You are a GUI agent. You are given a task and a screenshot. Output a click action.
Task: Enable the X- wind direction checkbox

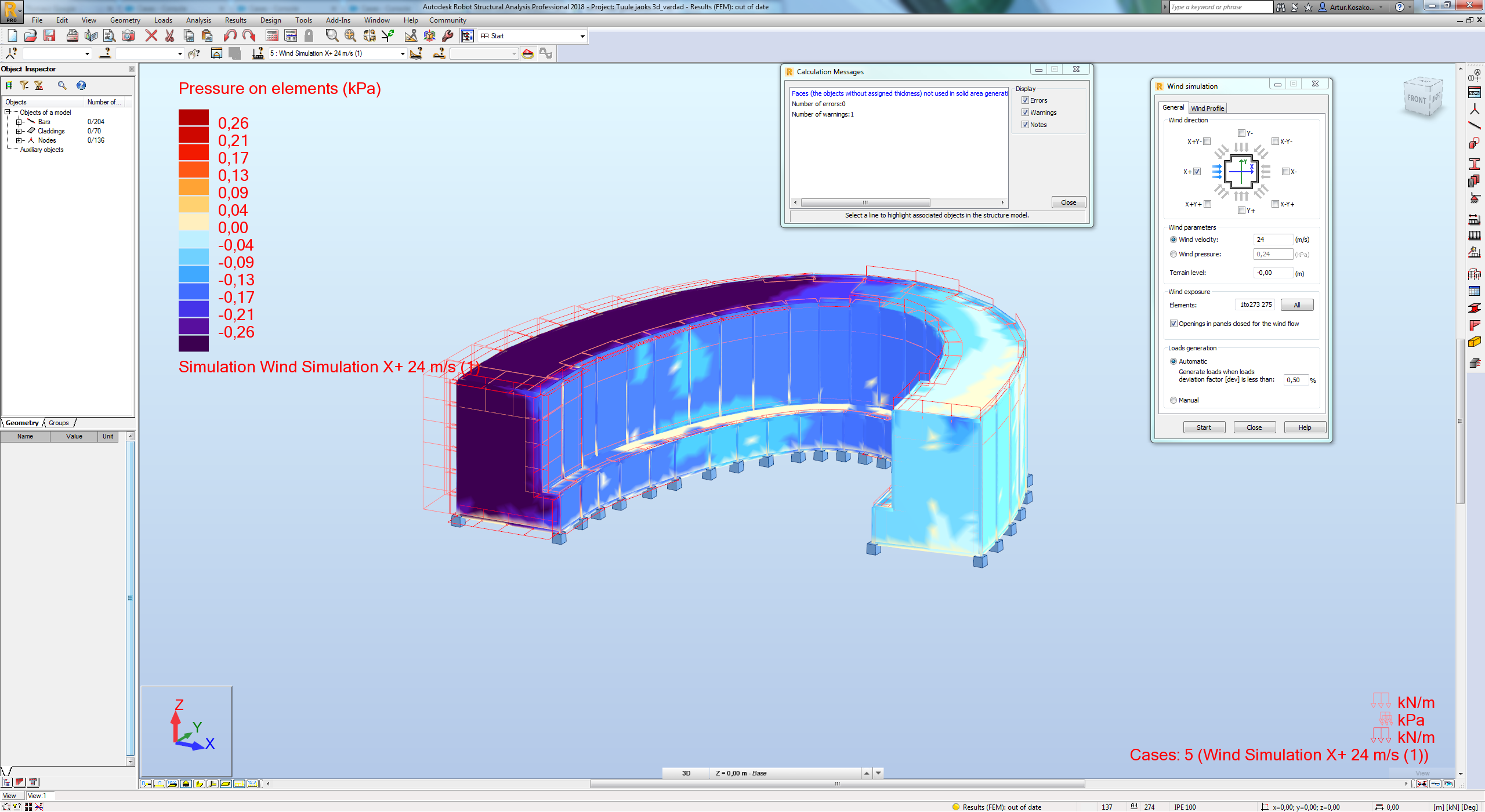coord(1285,171)
